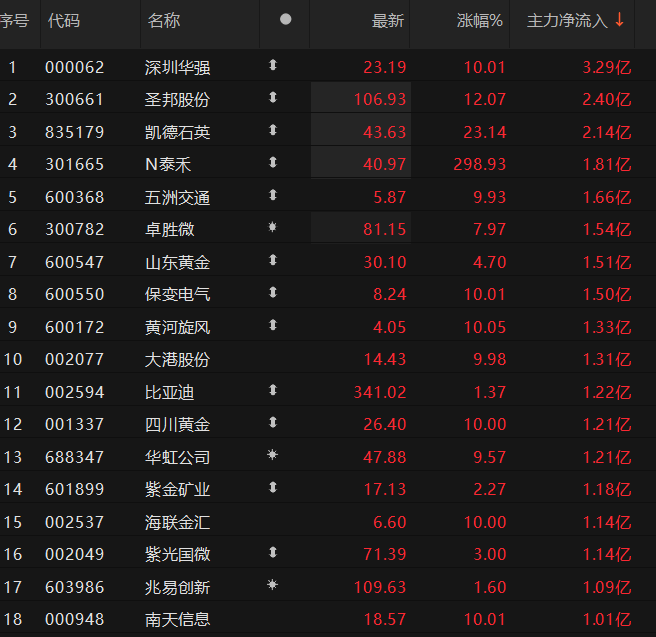Screen dimensions: 656x637
Task: Click the up-down arrow icon for 山东黄金
Action: pos(273,260)
